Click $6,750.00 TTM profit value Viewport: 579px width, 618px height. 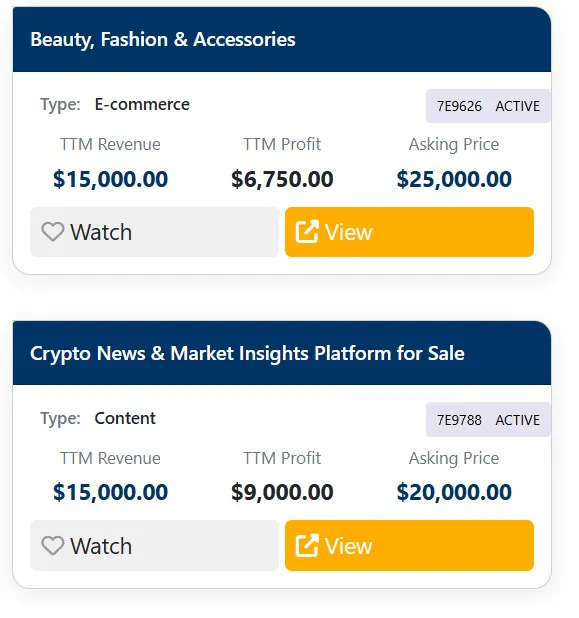pos(282,179)
